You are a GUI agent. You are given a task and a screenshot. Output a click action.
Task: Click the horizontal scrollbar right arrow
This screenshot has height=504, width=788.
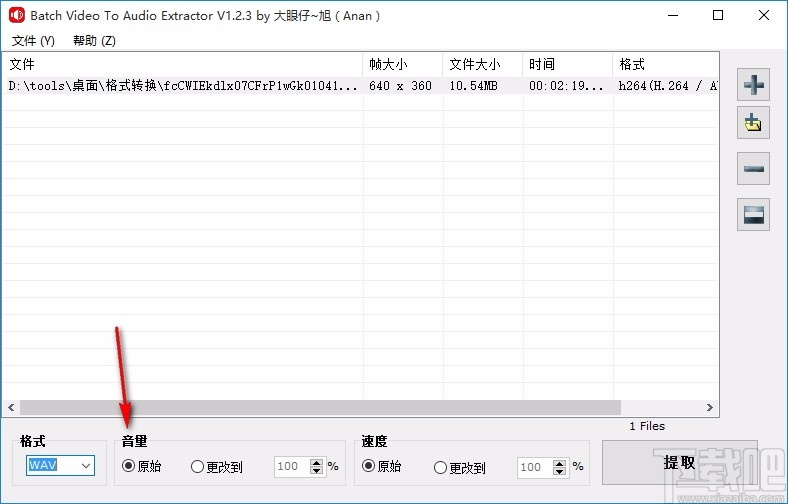pos(710,408)
